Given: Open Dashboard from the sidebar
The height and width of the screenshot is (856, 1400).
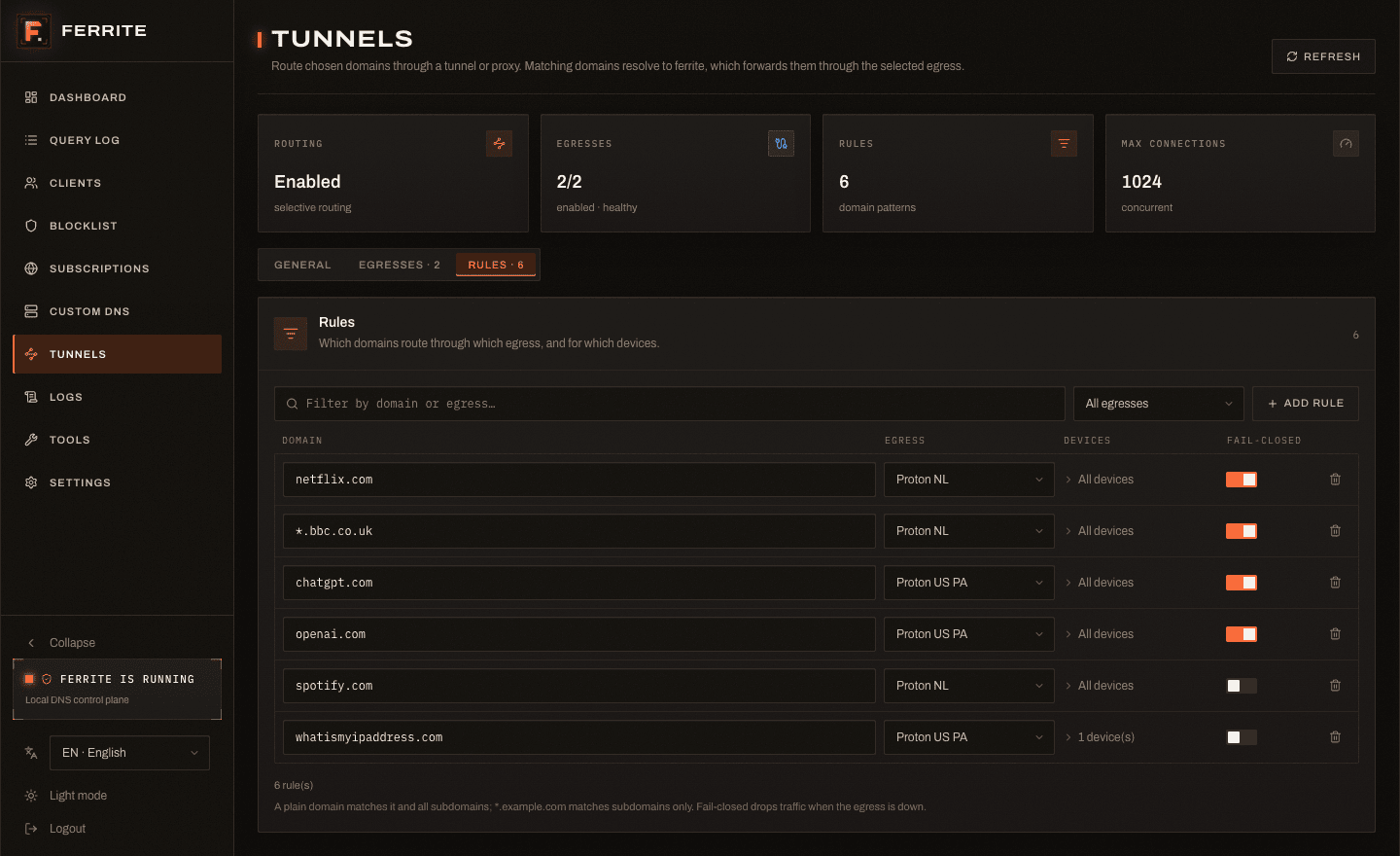Looking at the screenshot, I should click(x=117, y=97).
